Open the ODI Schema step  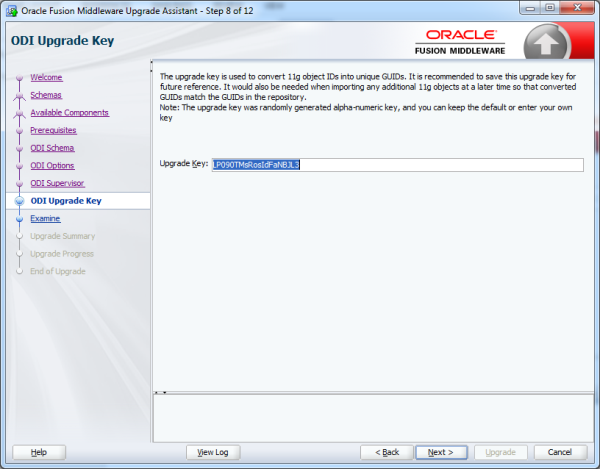coord(52,148)
